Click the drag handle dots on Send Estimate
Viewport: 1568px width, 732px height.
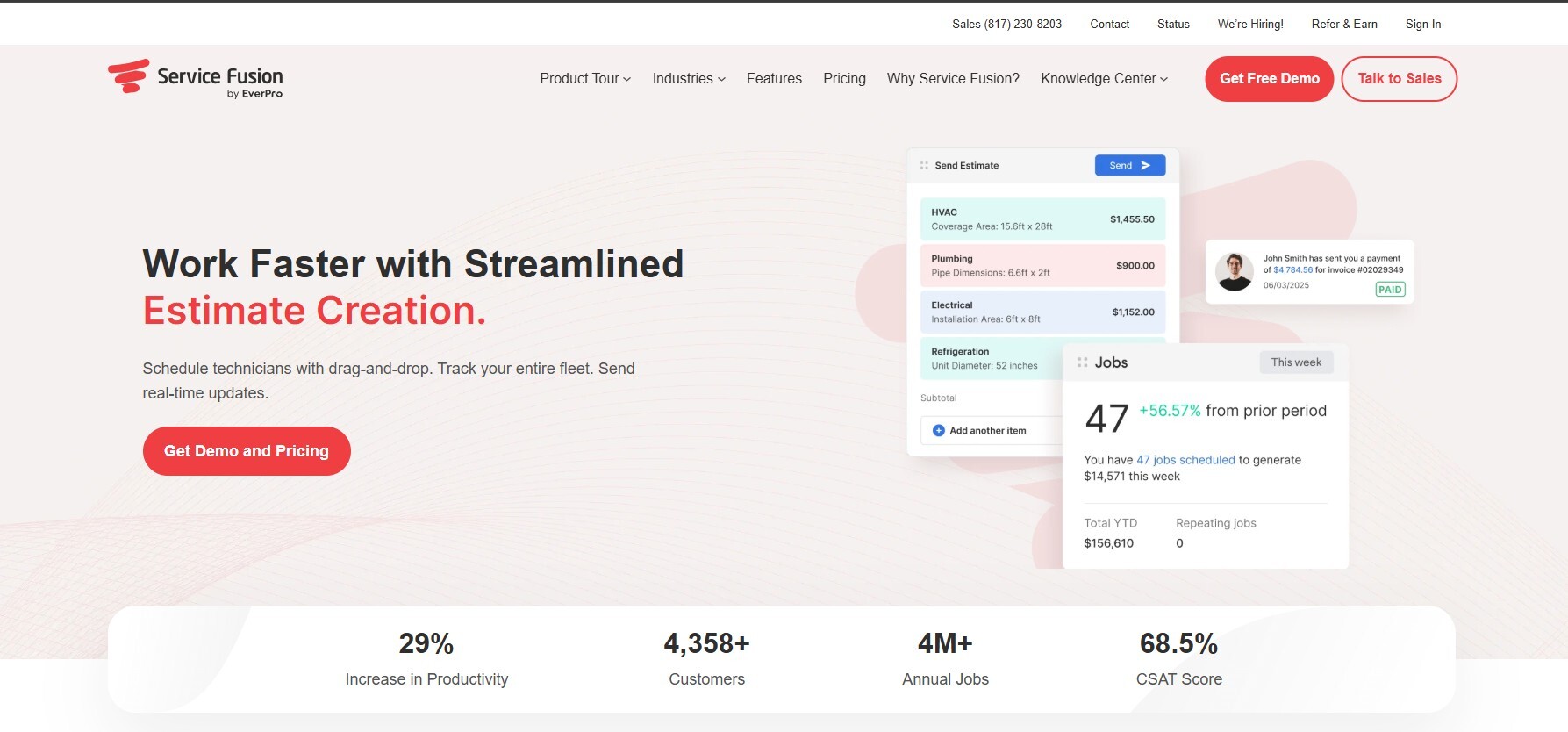click(x=924, y=165)
